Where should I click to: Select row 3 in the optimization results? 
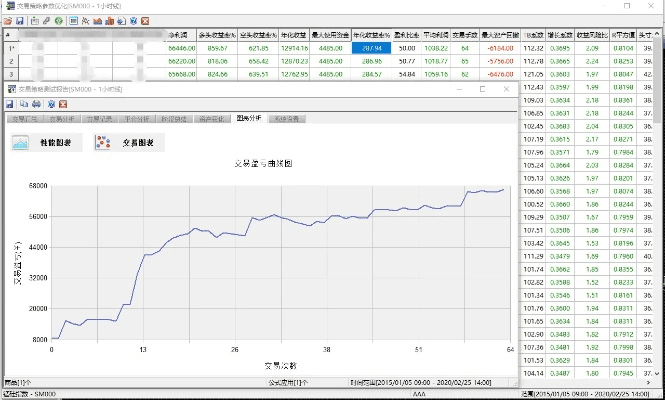(x=11, y=74)
